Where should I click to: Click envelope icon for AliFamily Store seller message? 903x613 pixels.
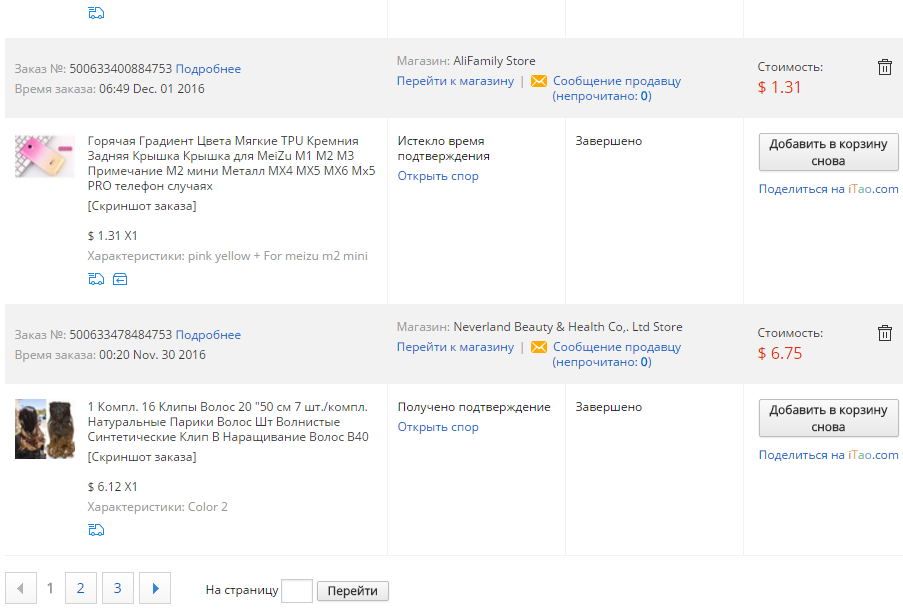coord(539,81)
